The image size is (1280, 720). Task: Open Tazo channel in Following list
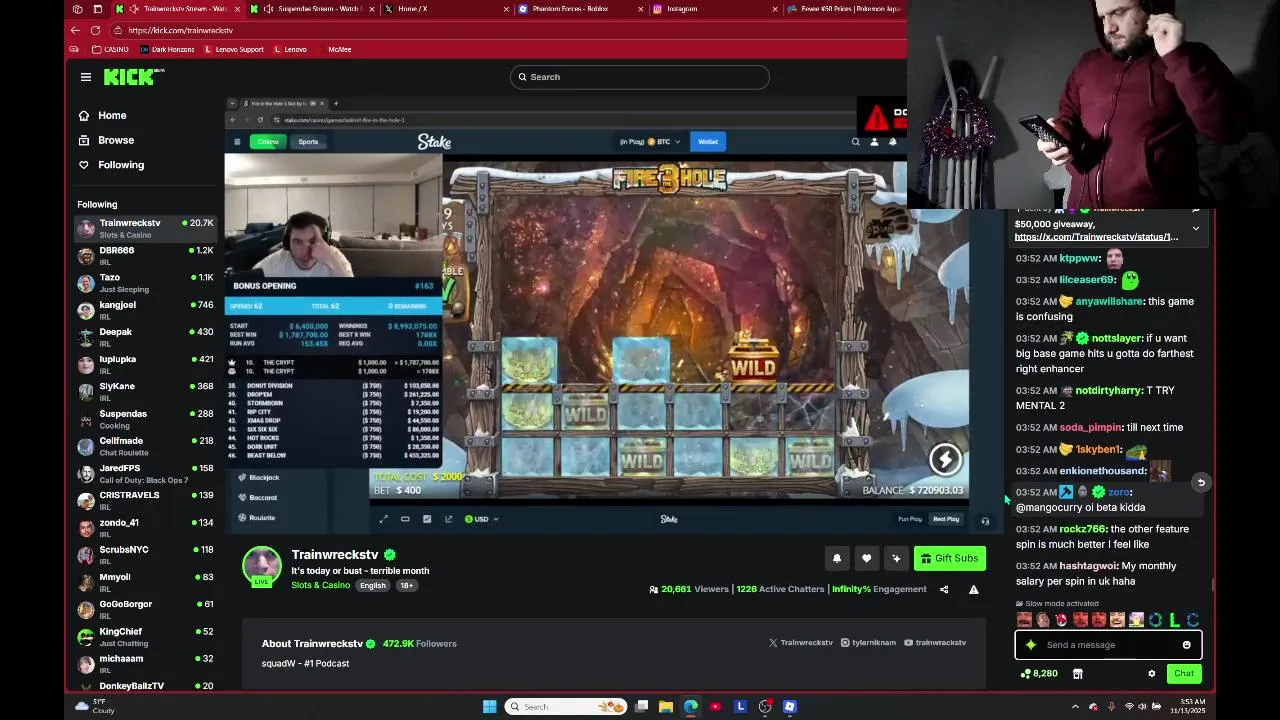(x=146, y=283)
